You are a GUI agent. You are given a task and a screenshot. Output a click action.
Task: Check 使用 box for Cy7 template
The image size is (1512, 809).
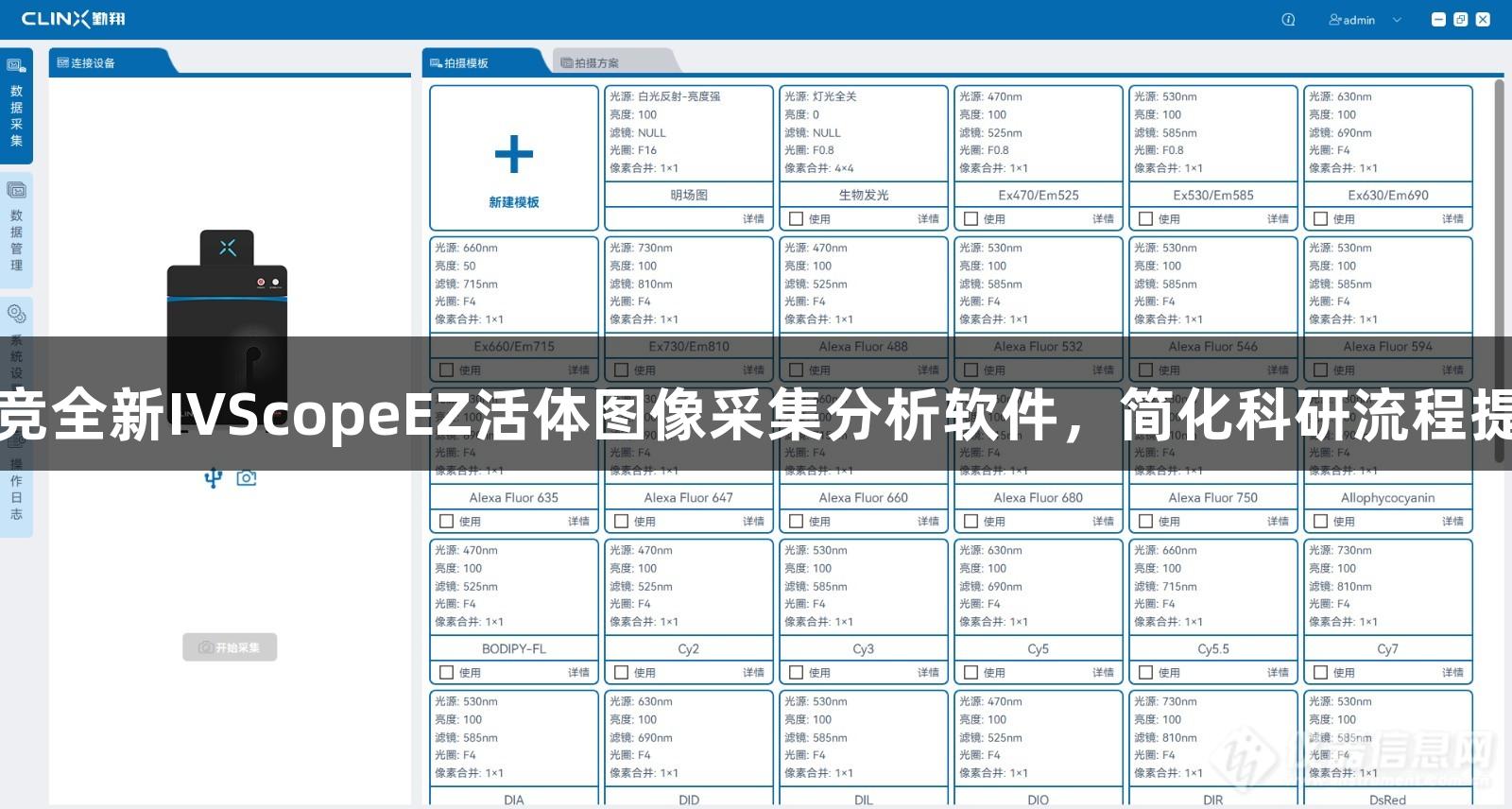[1320, 673]
